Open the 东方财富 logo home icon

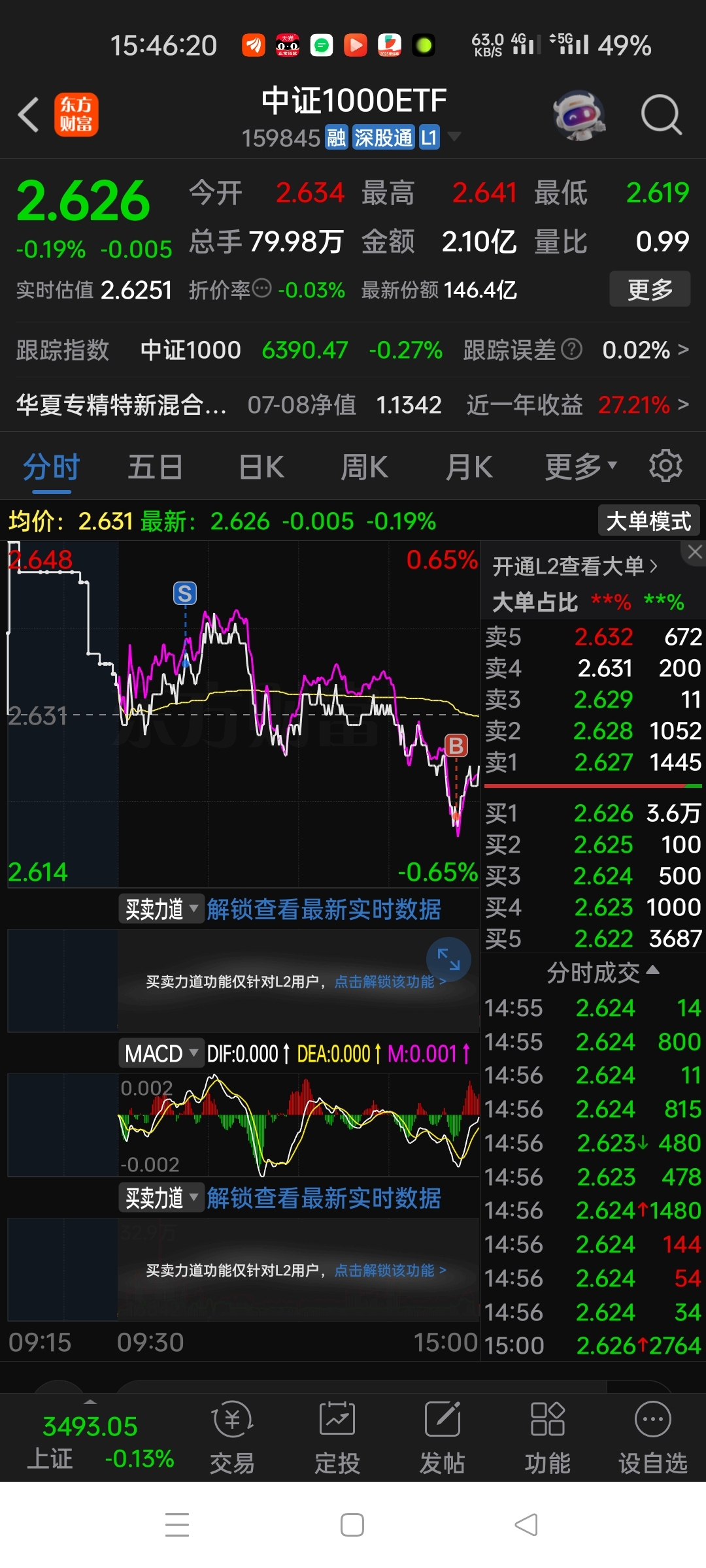point(76,114)
